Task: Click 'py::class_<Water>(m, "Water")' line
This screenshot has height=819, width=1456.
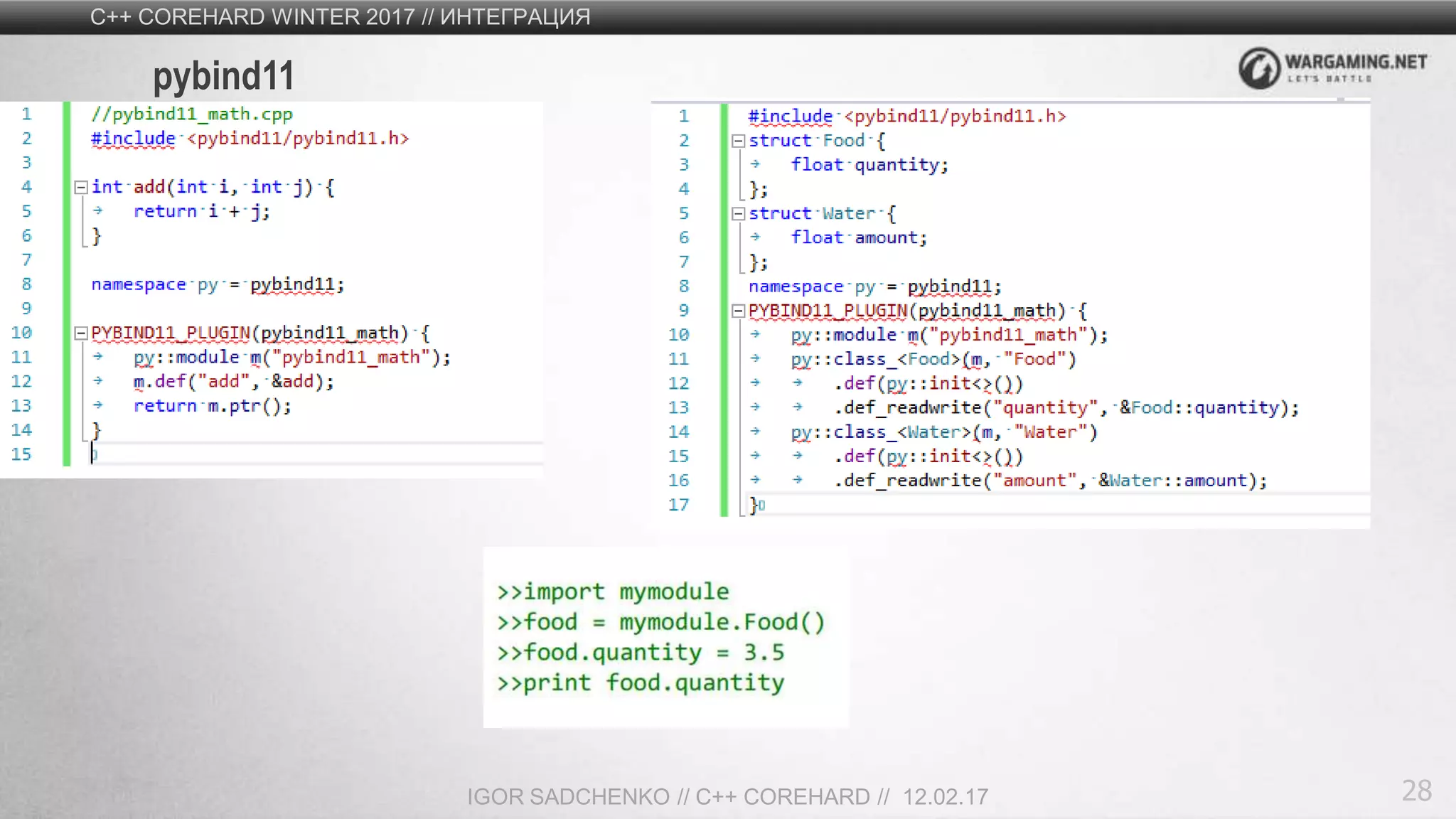Action: point(945,432)
